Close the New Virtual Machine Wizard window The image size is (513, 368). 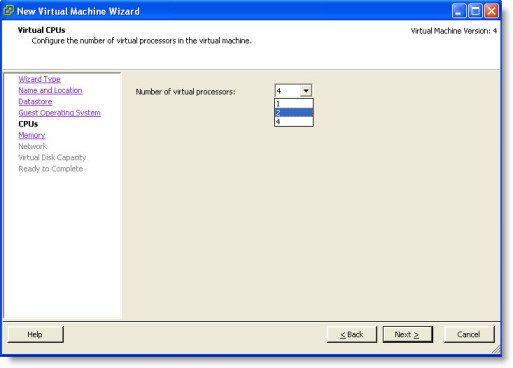[x=491, y=11]
